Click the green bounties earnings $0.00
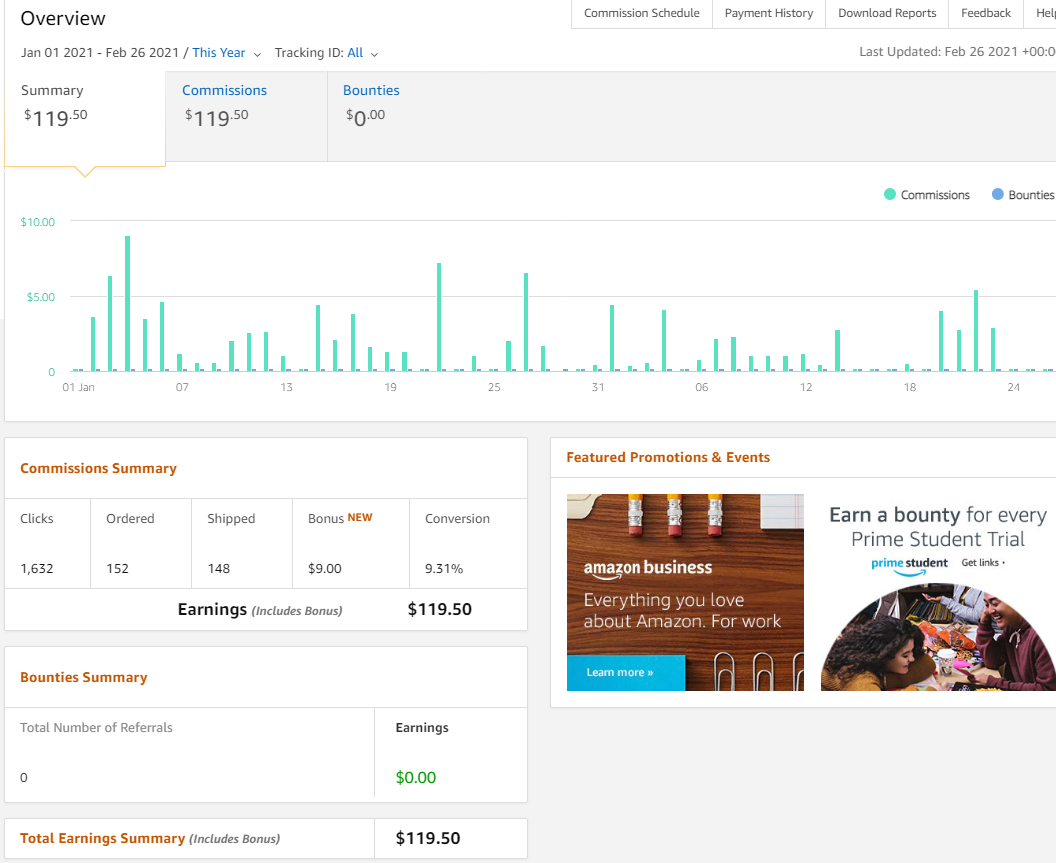The height and width of the screenshot is (863, 1056). (x=416, y=777)
